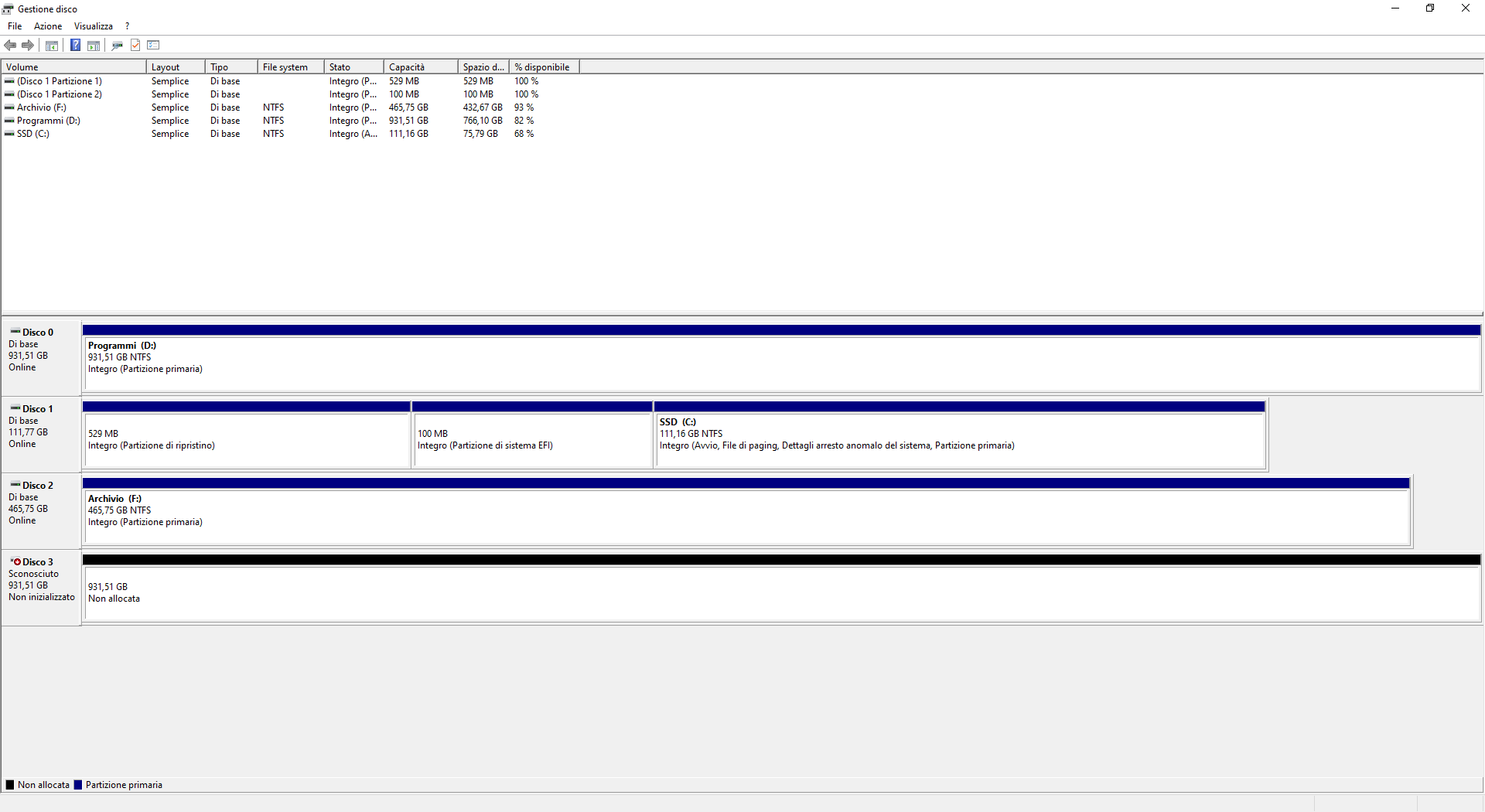
Task: Toggle the console tree pane icon
Action: click(x=52, y=45)
